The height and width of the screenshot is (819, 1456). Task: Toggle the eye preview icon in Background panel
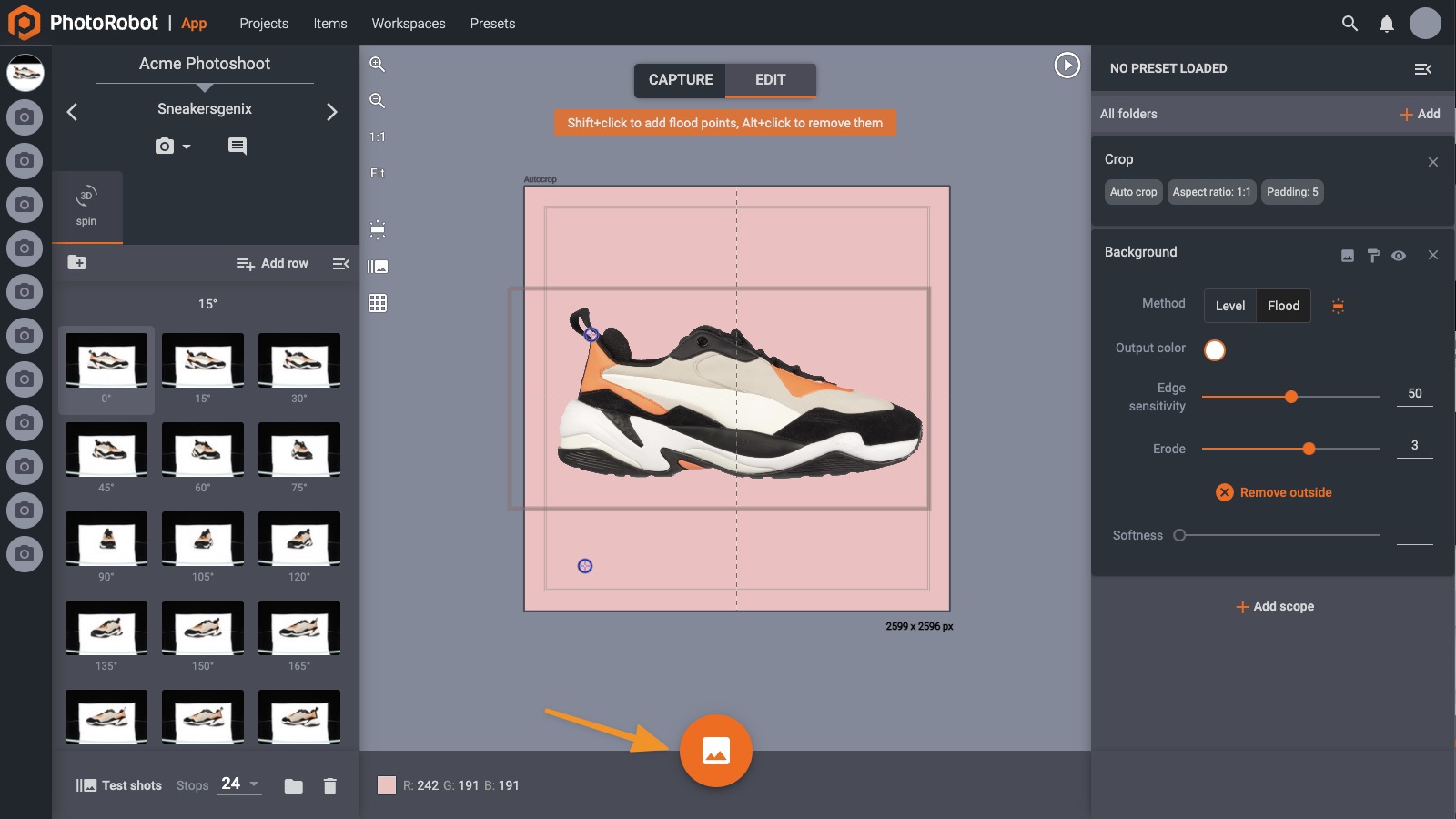click(1399, 255)
